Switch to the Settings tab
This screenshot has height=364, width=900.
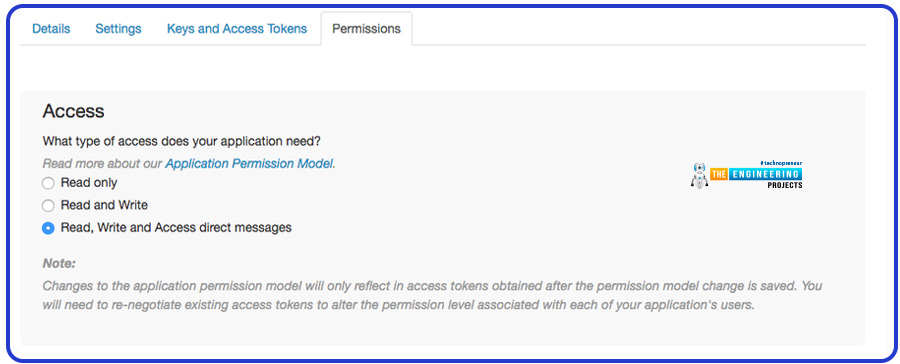click(x=118, y=29)
